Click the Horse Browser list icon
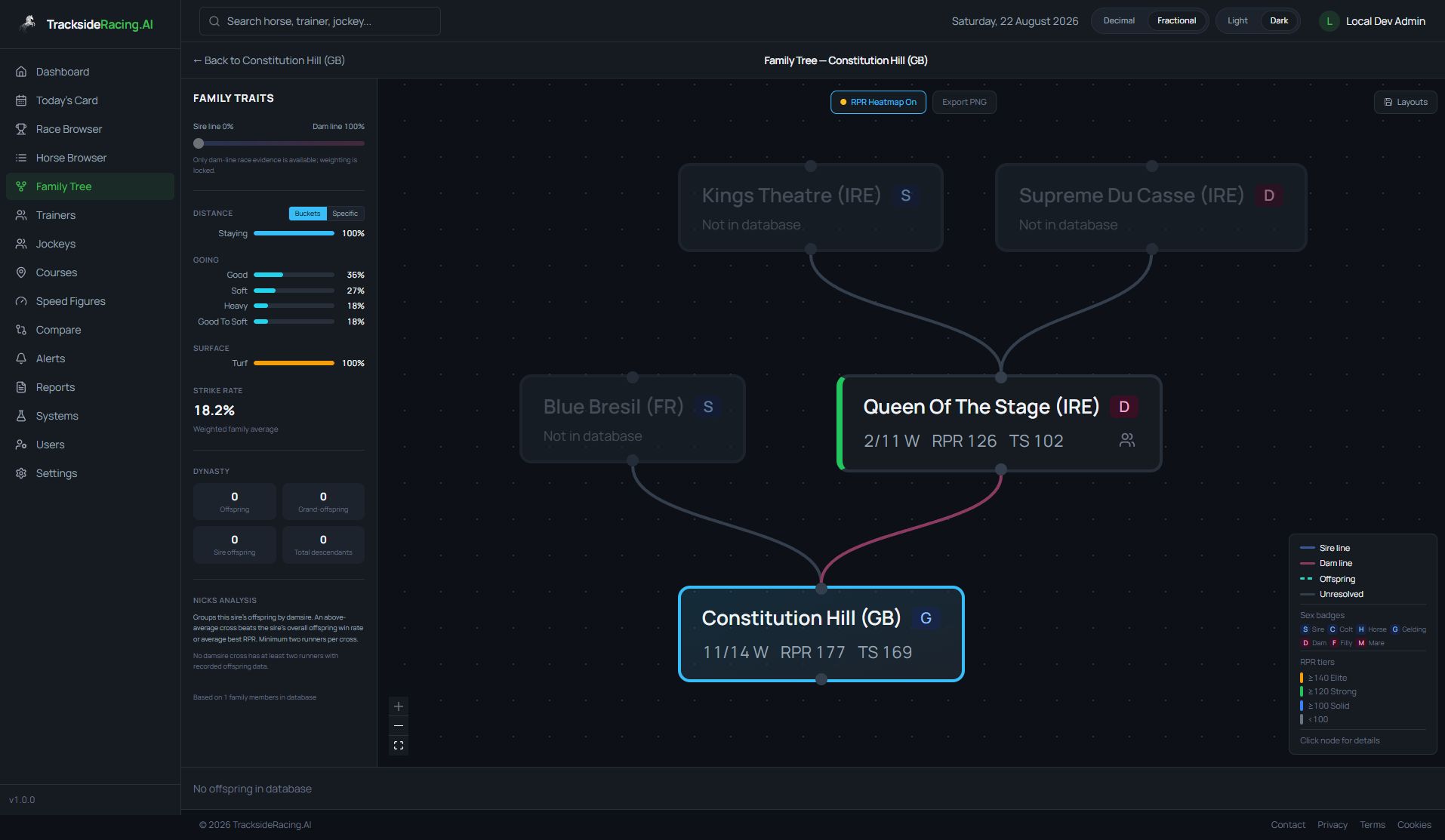The image size is (1445, 840). tap(21, 158)
